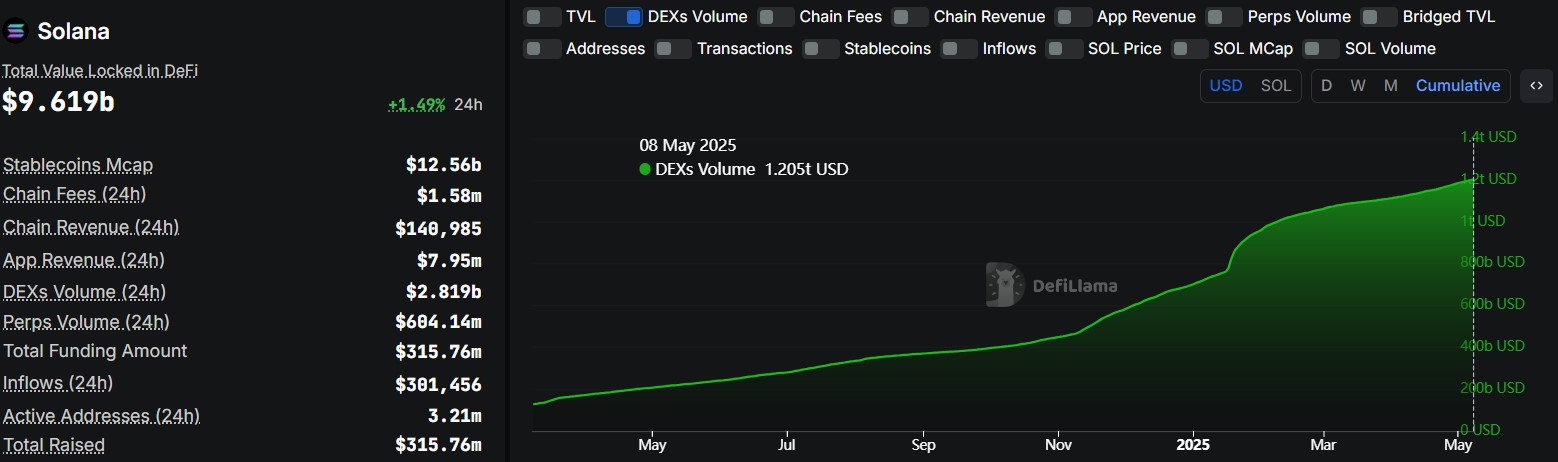Click Total Value Locked in DeFi label
Image resolution: width=1558 pixels, height=462 pixels.
pyautogui.click(x=100, y=71)
